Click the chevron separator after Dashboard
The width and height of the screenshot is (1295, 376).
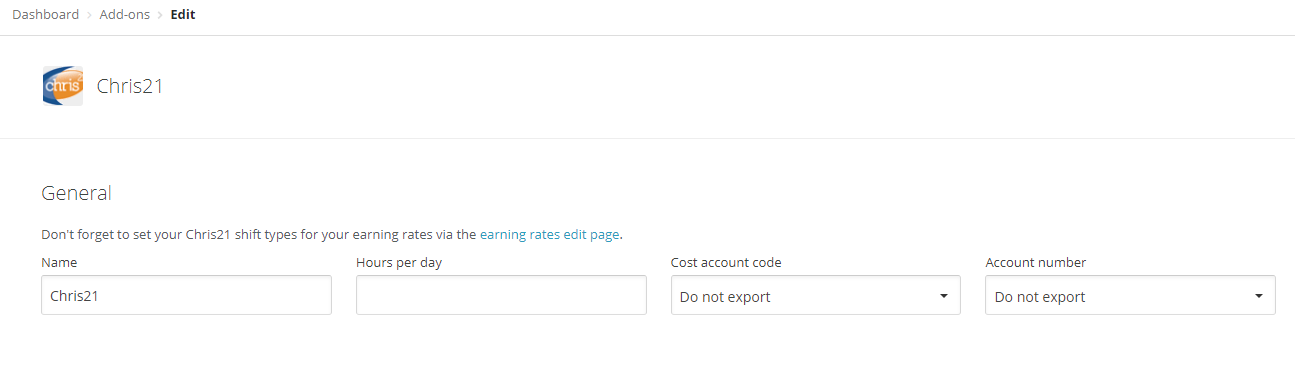pyautogui.click(x=90, y=15)
